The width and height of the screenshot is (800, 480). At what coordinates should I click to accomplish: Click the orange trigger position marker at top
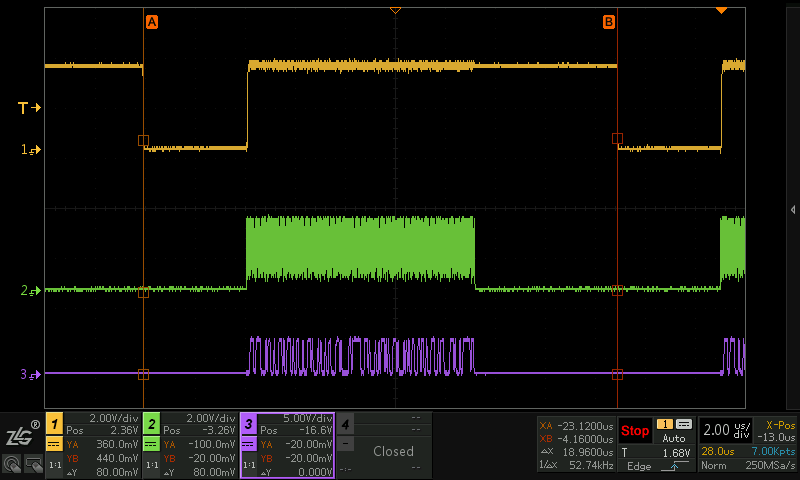point(395,10)
